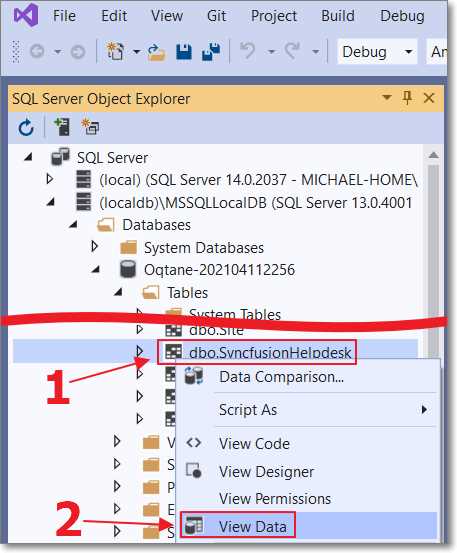Click the Object Explorer vertical scrollbar track
457x553 pixels.
(x=434, y=261)
